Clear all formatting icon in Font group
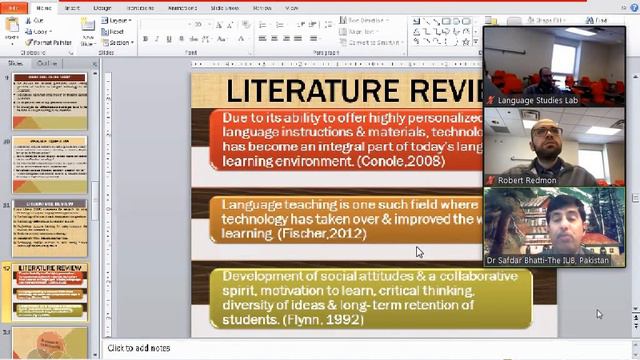640x360 pixels. [246, 25]
